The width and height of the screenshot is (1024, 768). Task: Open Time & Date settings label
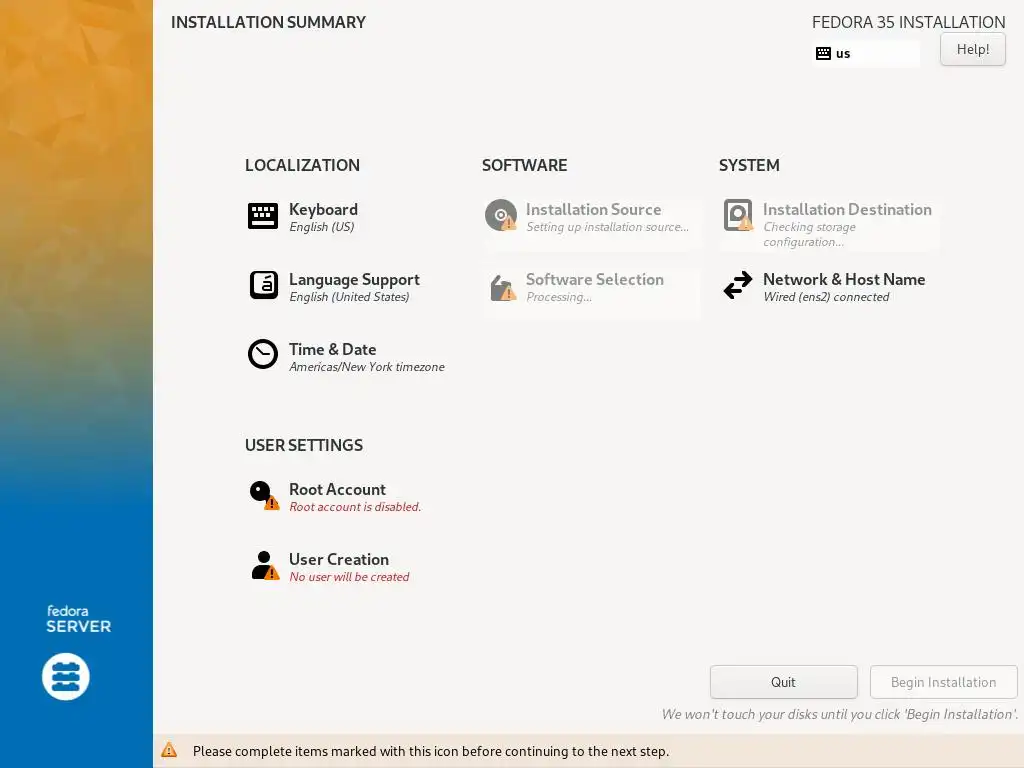click(x=332, y=349)
